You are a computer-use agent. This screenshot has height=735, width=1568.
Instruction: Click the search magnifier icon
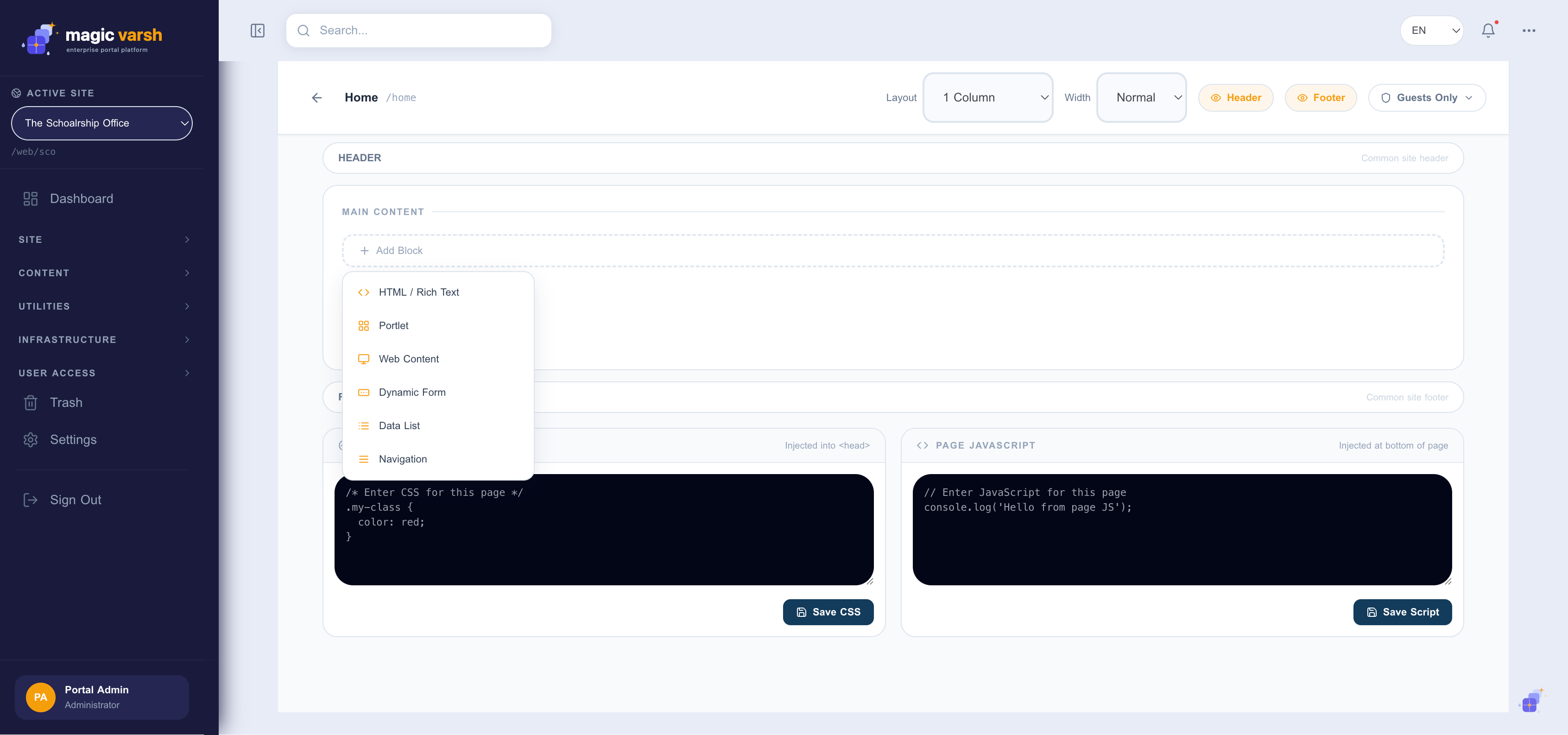[304, 31]
